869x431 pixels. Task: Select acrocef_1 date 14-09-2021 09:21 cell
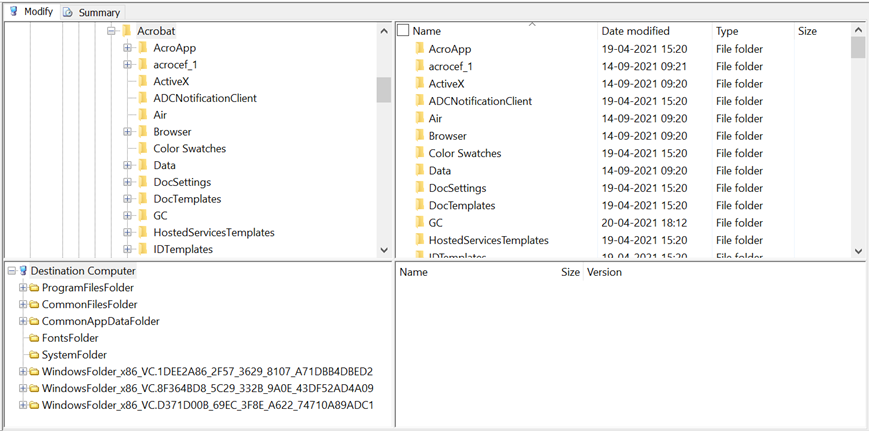click(644, 66)
